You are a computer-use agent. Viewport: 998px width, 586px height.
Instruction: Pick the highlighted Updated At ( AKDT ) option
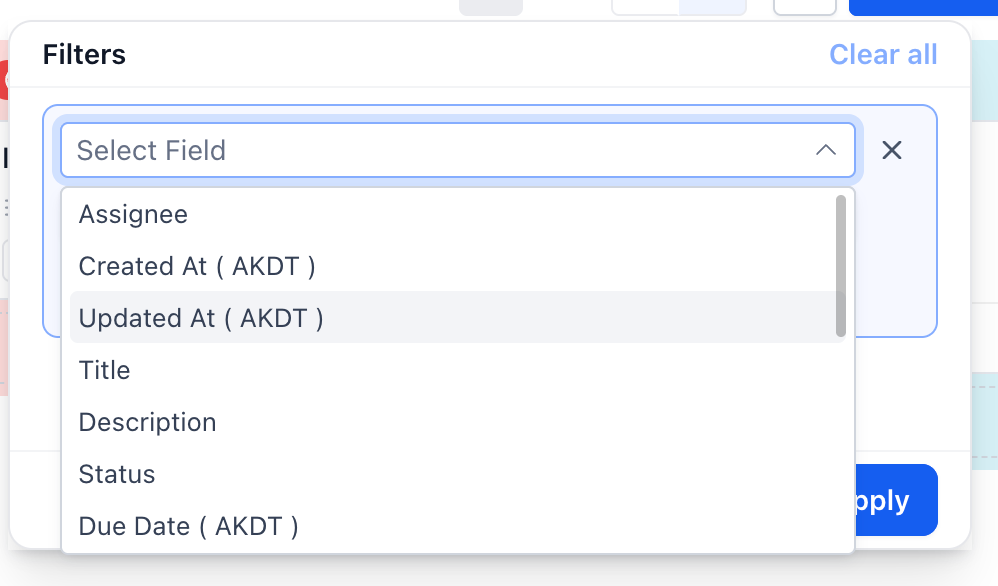pyautogui.click(x=458, y=317)
